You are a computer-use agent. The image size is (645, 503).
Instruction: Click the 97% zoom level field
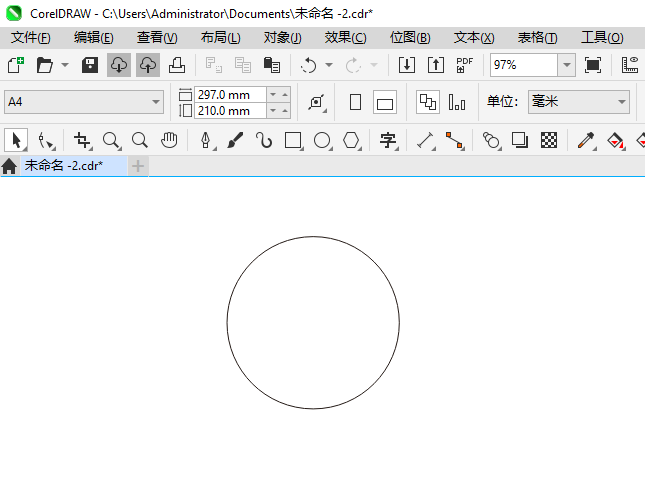(x=524, y=65)
